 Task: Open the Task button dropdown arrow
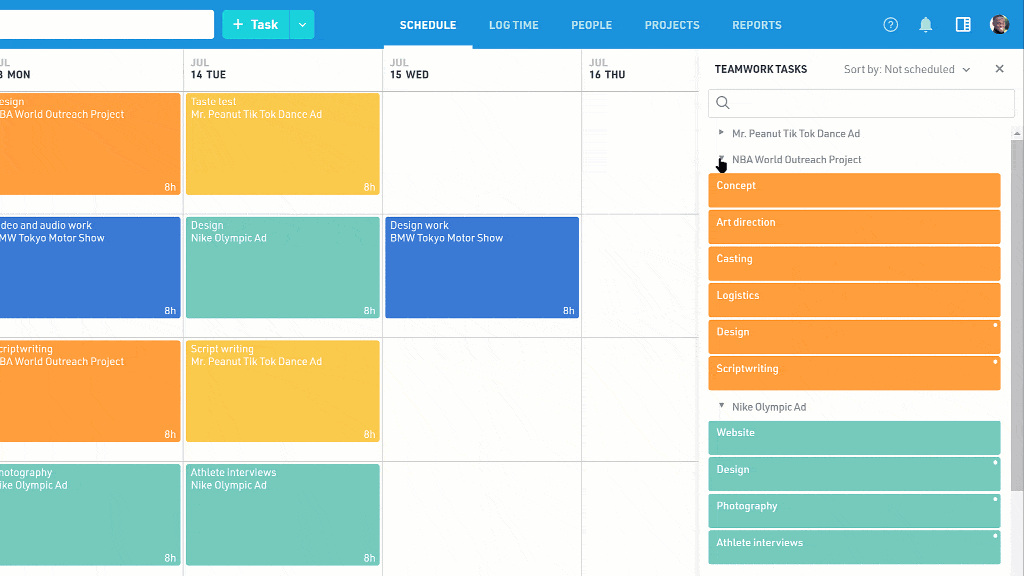click(302, 25)
